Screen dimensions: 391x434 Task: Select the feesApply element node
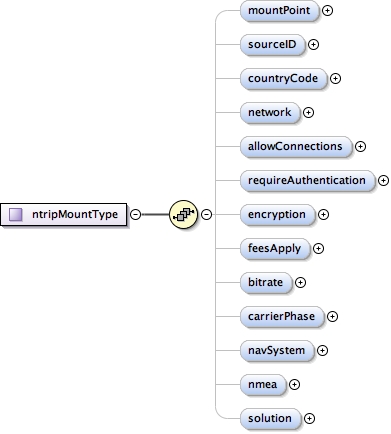tap(275, 248)
